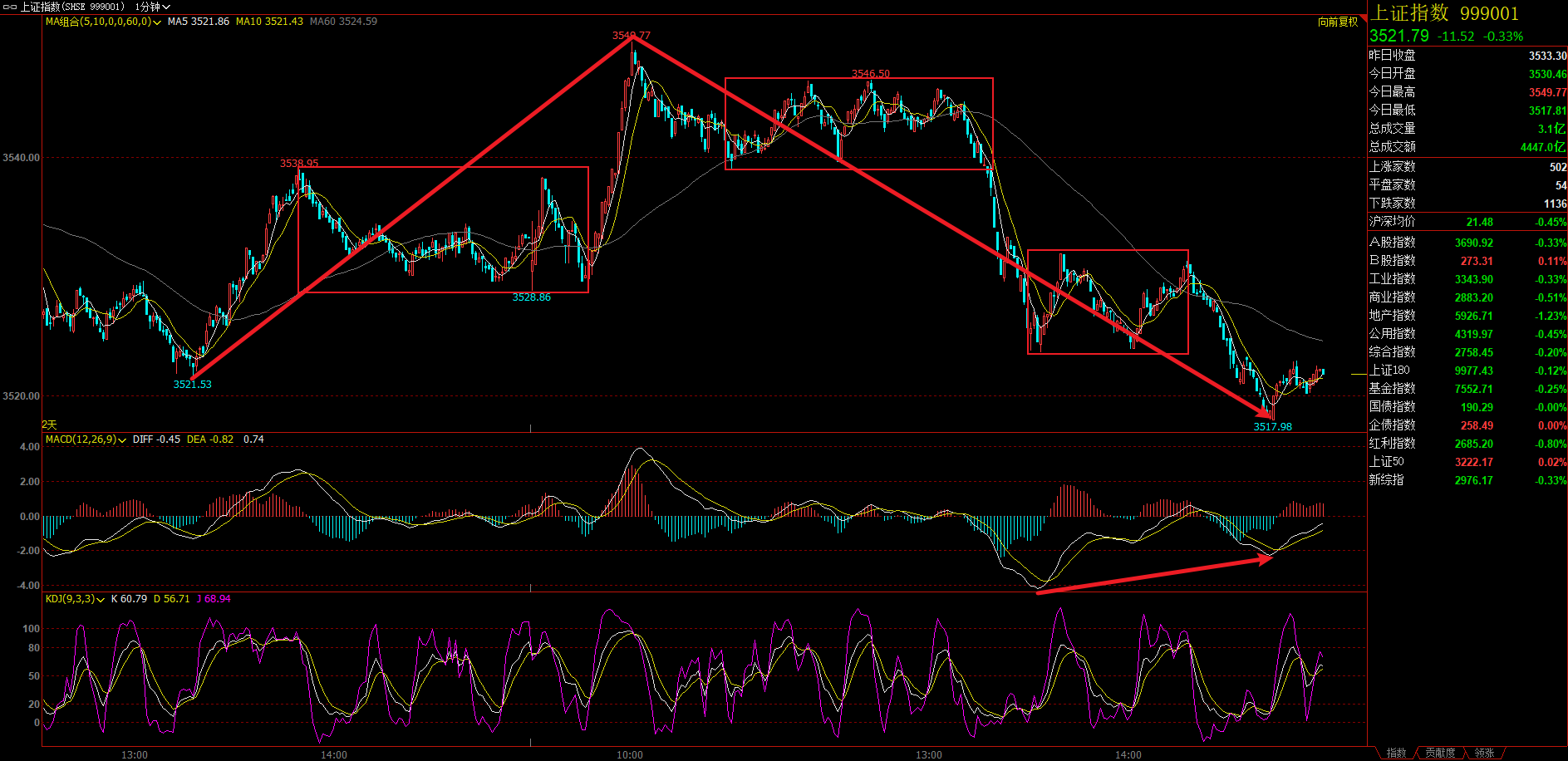
Task: Click the 3521.53 low point label
Action: tap(192, 384)
